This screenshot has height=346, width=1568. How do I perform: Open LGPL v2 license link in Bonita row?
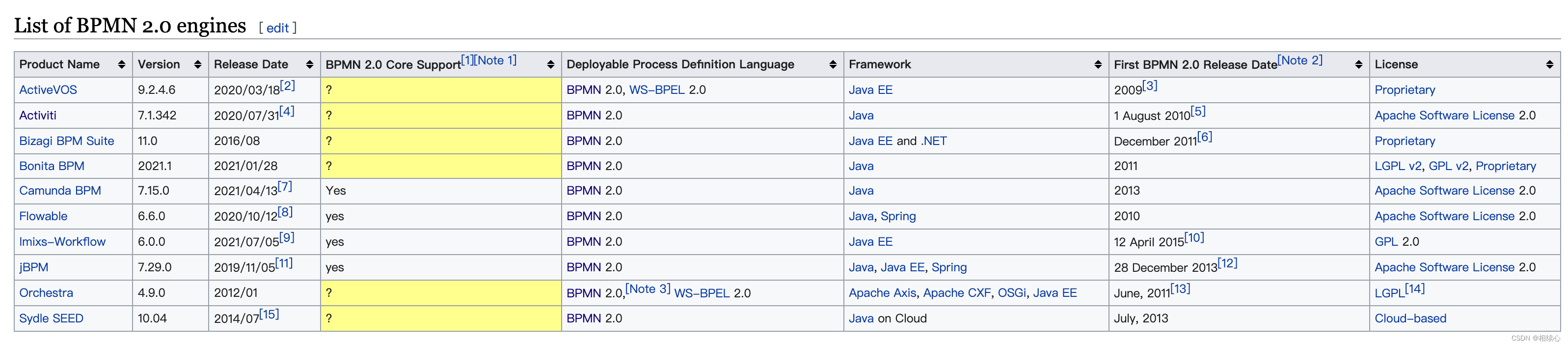[1398, 166]
